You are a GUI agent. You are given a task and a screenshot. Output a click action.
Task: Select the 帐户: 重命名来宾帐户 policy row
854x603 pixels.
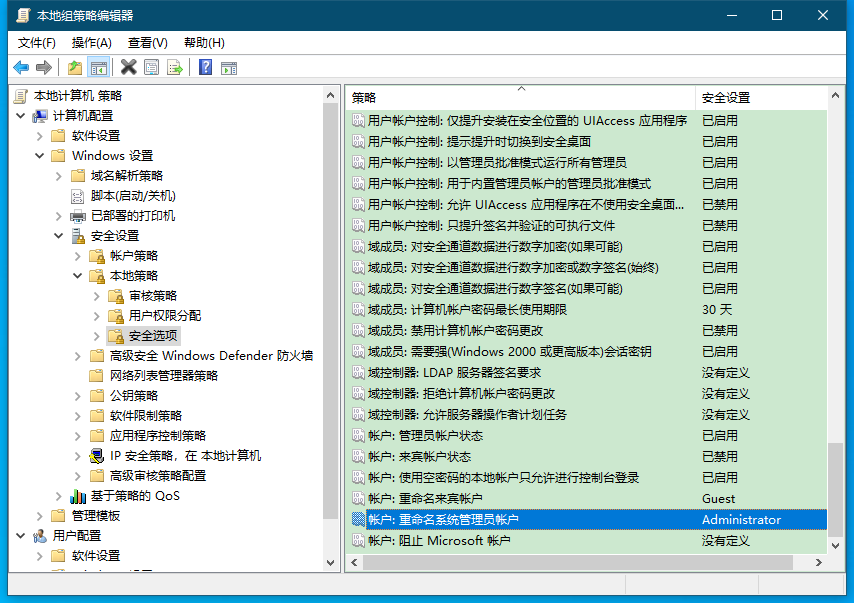(425, 498)
